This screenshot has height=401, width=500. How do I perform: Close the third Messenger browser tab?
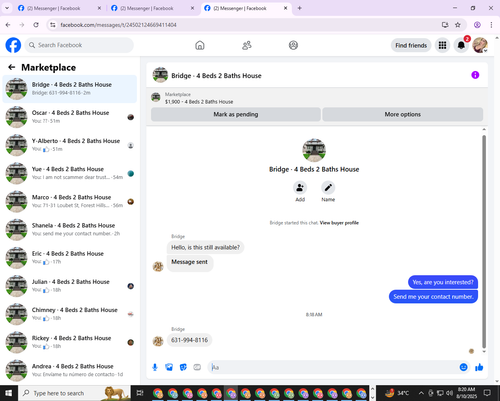click(285, 8)
